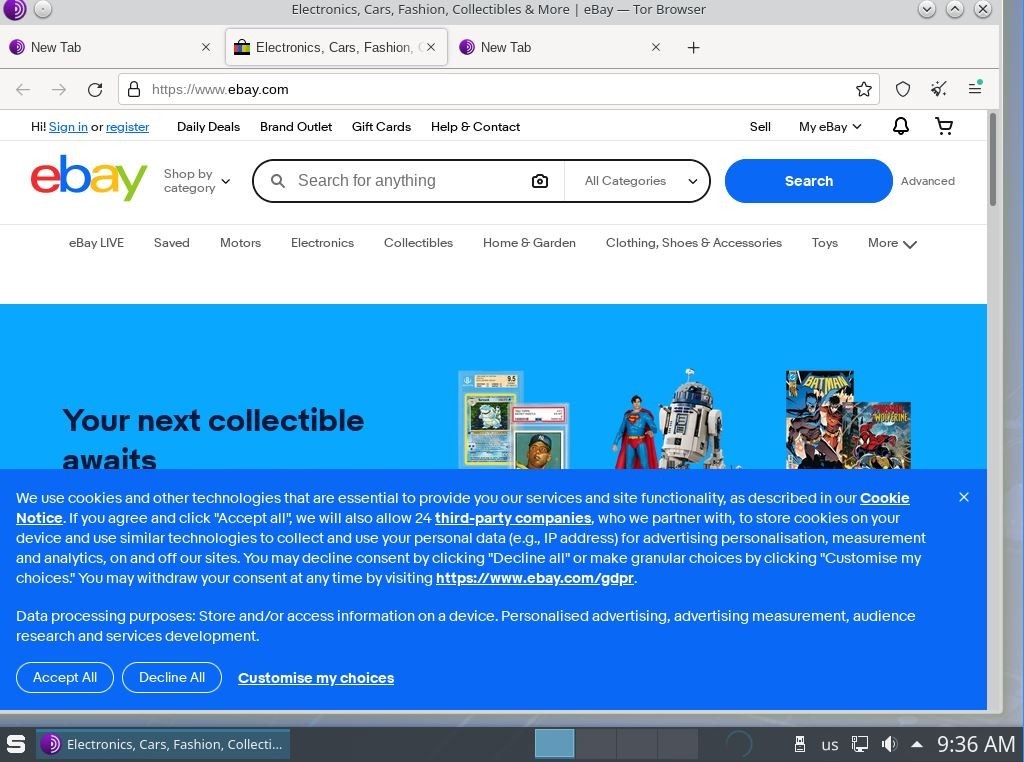Click the eBay logo

click(89, 178)
